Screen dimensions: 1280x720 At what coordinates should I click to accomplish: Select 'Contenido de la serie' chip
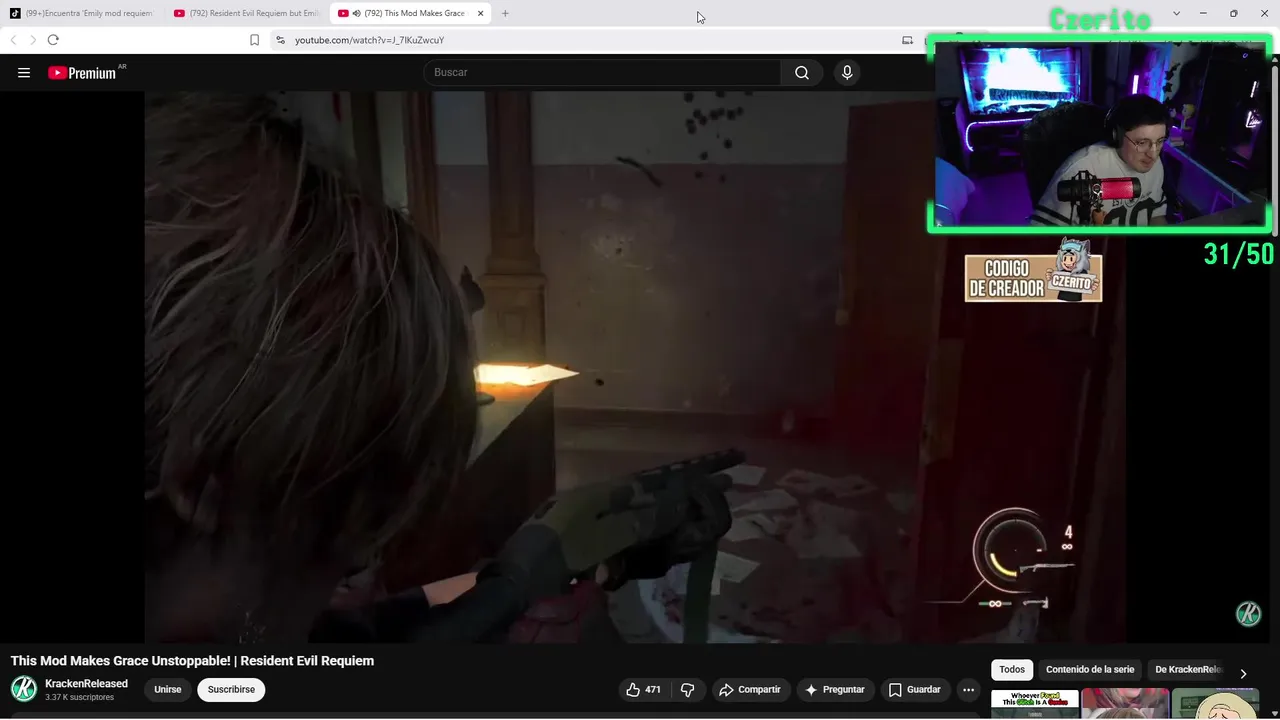pyautogui.click(x=1090, y=670)
